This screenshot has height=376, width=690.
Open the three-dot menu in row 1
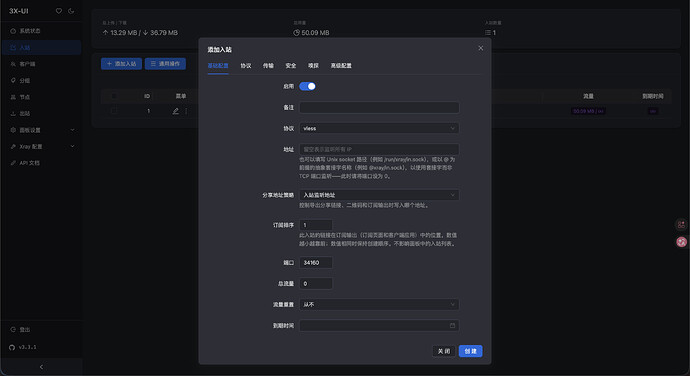tap(186, 111)
